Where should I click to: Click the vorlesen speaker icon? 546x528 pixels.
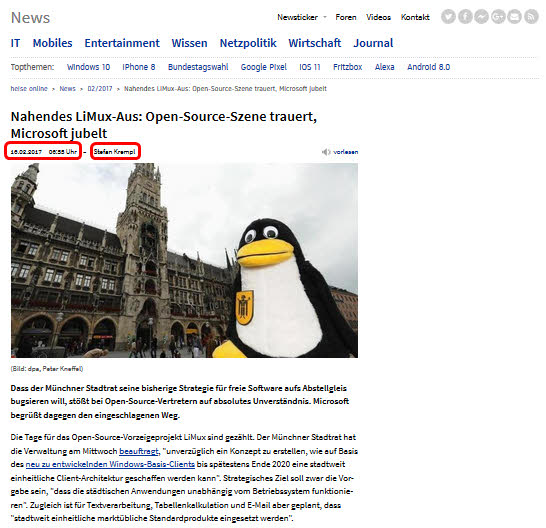[x=326, y=152]
